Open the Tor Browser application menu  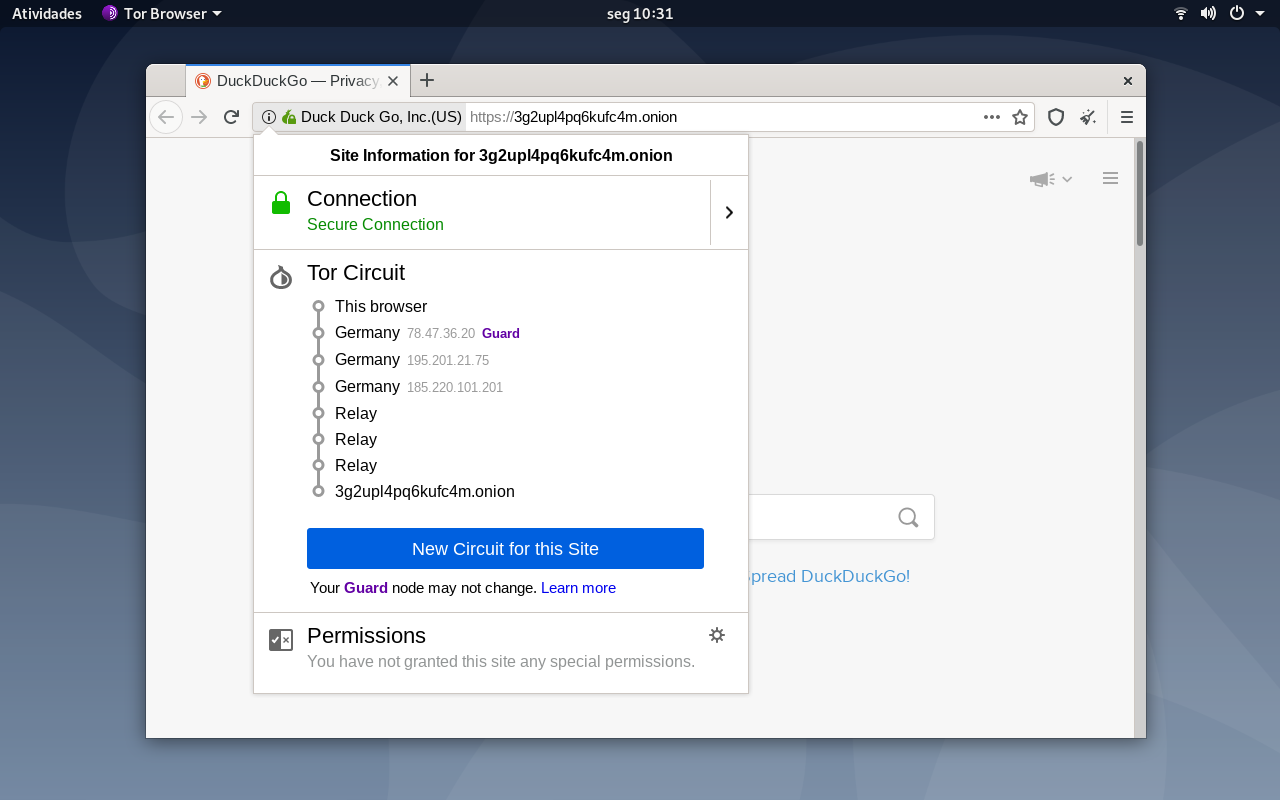tap(162, 13)
